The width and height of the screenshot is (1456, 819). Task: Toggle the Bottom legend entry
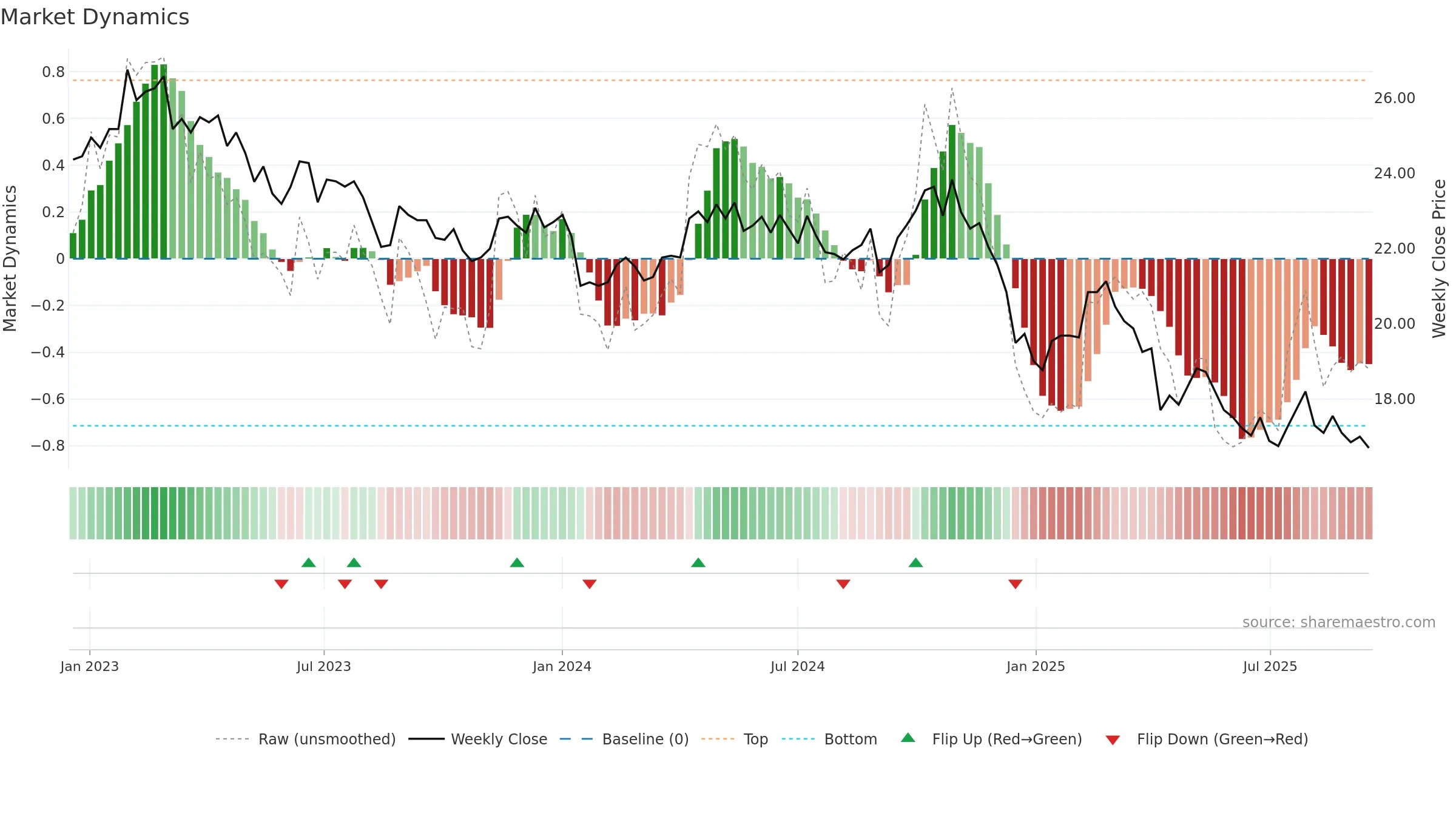[x=829, y=739]
